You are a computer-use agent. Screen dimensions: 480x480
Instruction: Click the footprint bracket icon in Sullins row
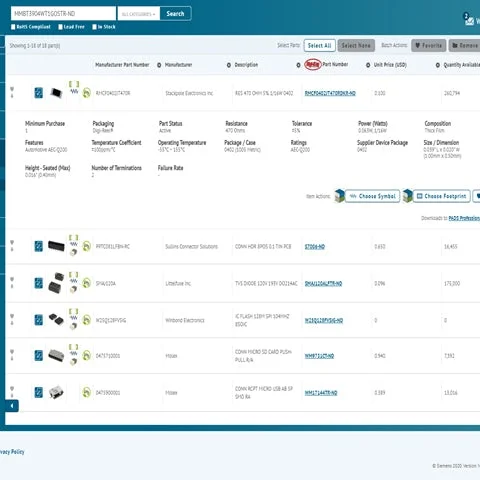(x=74, y=237)
